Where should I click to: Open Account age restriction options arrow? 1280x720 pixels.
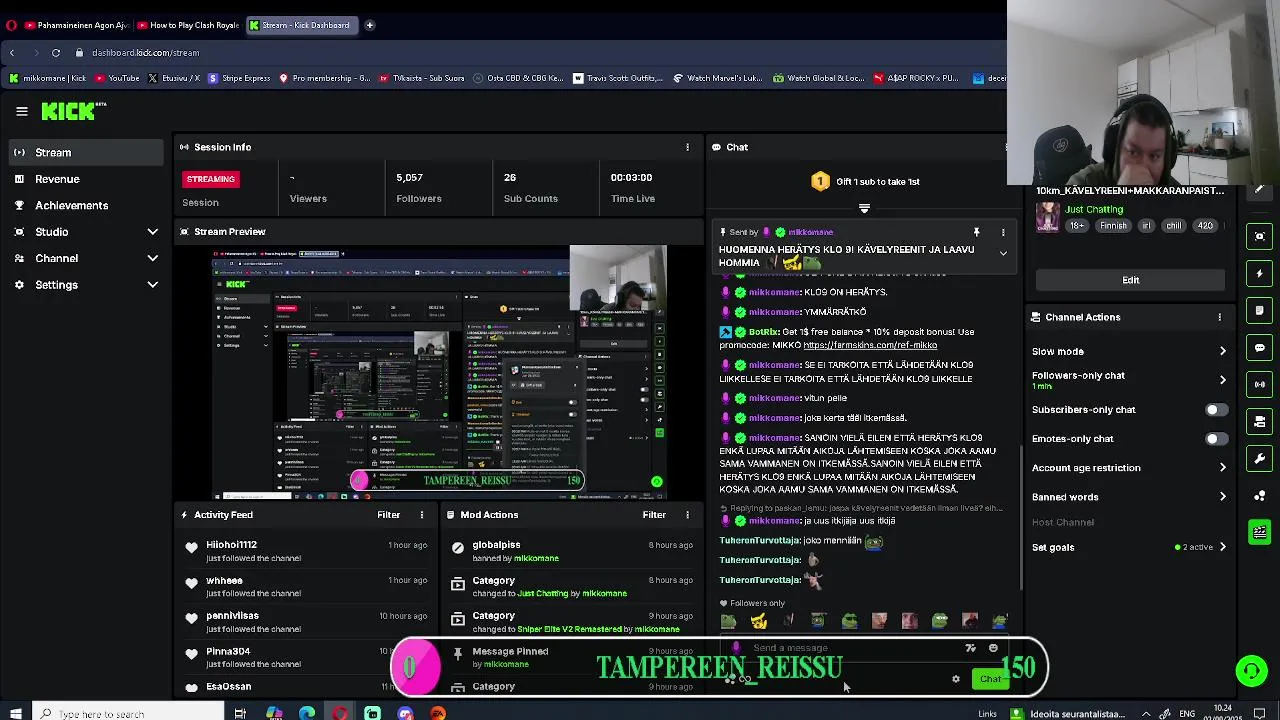pos(1222,468)
